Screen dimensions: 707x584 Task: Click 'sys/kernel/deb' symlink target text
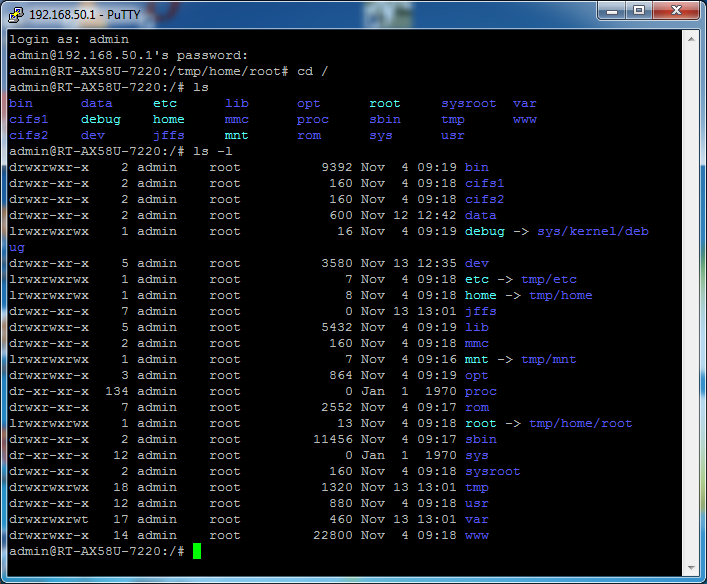tap(592, 231)
